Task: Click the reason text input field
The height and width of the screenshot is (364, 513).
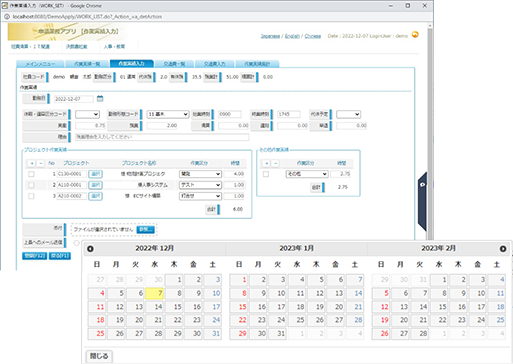Action: click(162, 137)
